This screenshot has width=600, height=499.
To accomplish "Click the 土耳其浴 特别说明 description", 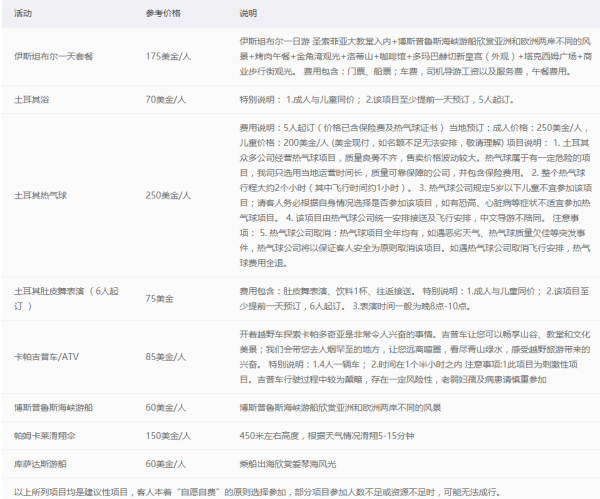I will click(377, 100).
